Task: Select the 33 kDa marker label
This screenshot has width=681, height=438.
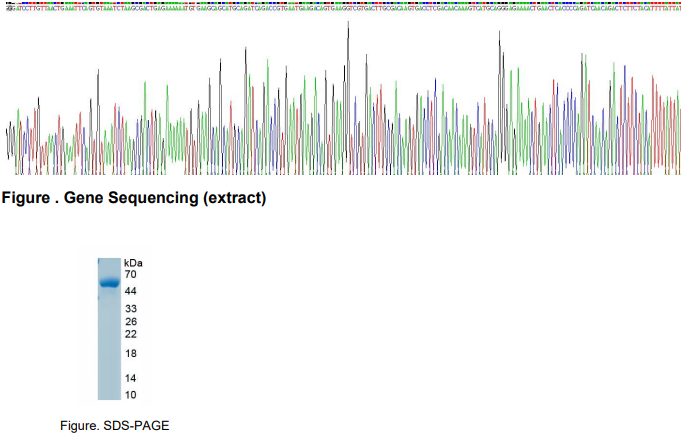Action: coord(131,308)
